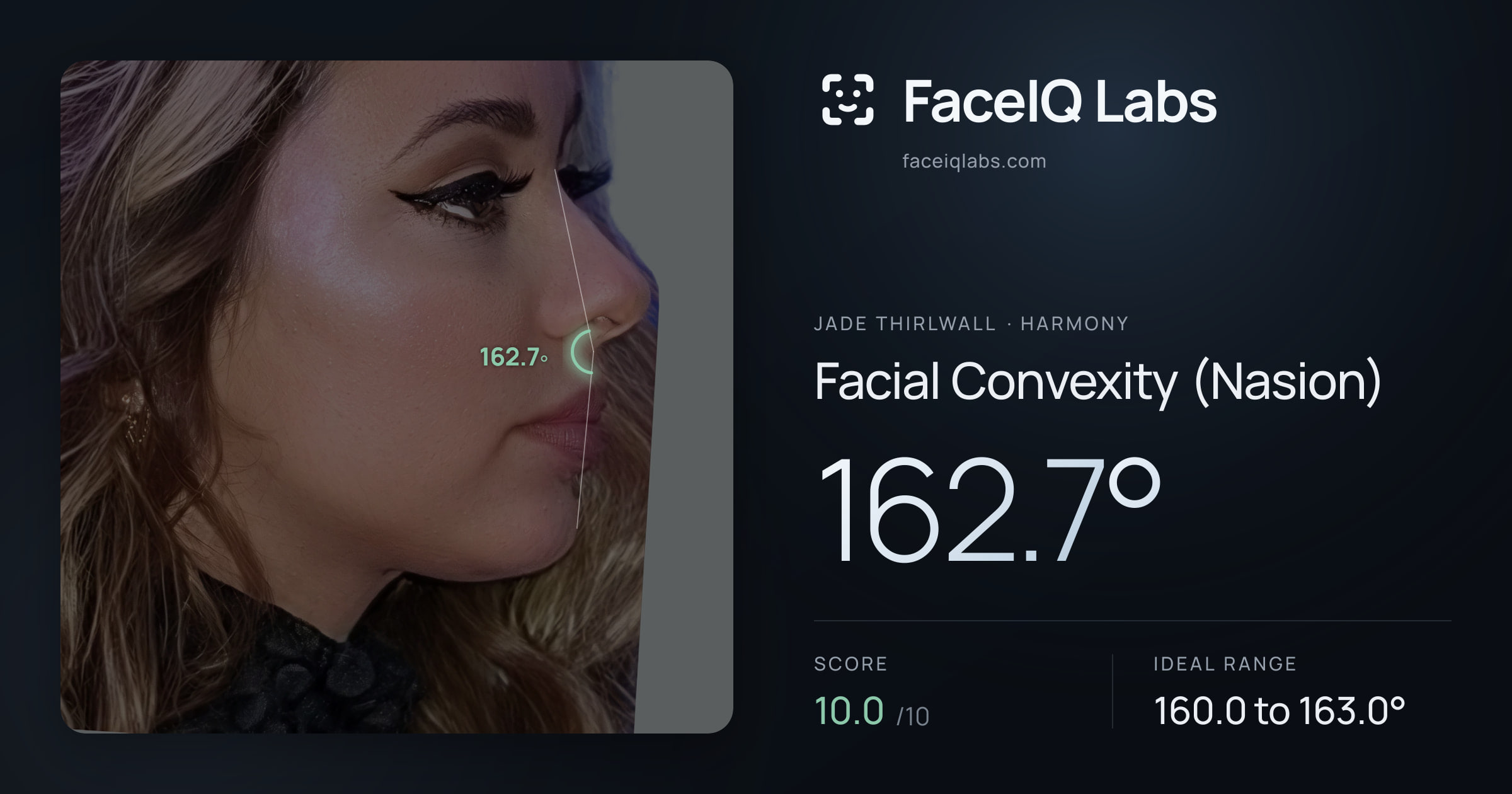1512x794 pixels.
Task: Open the faceiqlabs.com link
Action: pos(974,161)
